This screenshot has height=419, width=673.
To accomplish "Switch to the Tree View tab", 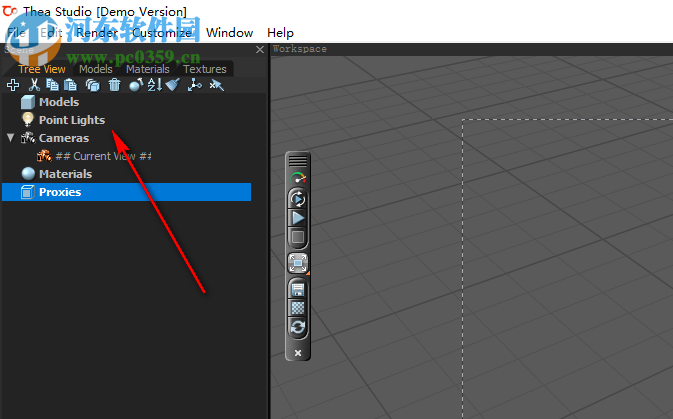I will [42, 69].
